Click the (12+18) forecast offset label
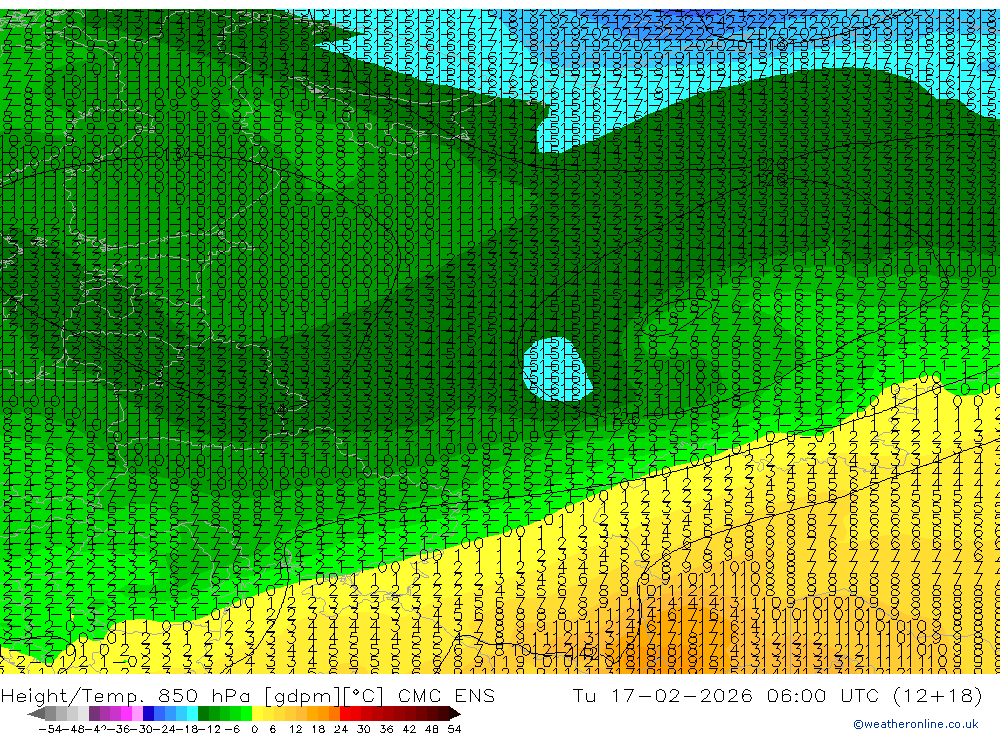Image resolution: width=1000 pixels, height=733 pixels. (x=938, y=695)
